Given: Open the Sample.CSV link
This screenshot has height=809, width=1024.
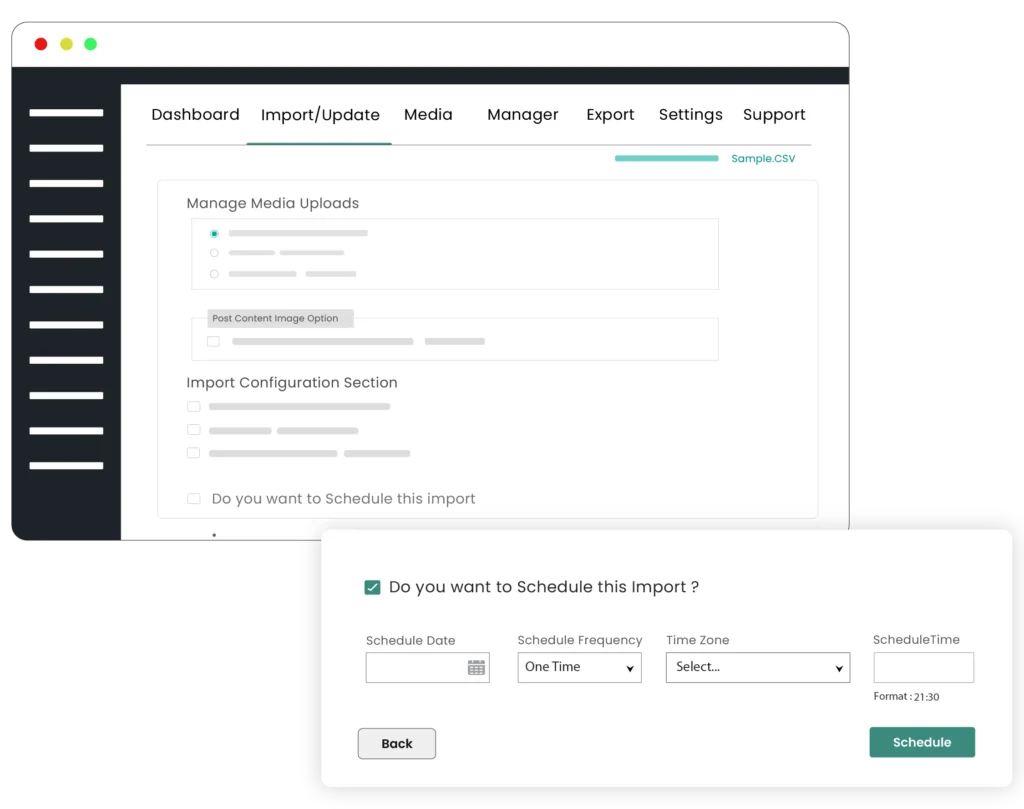Looking at the screenshot, I should click(x=763, y=158).
